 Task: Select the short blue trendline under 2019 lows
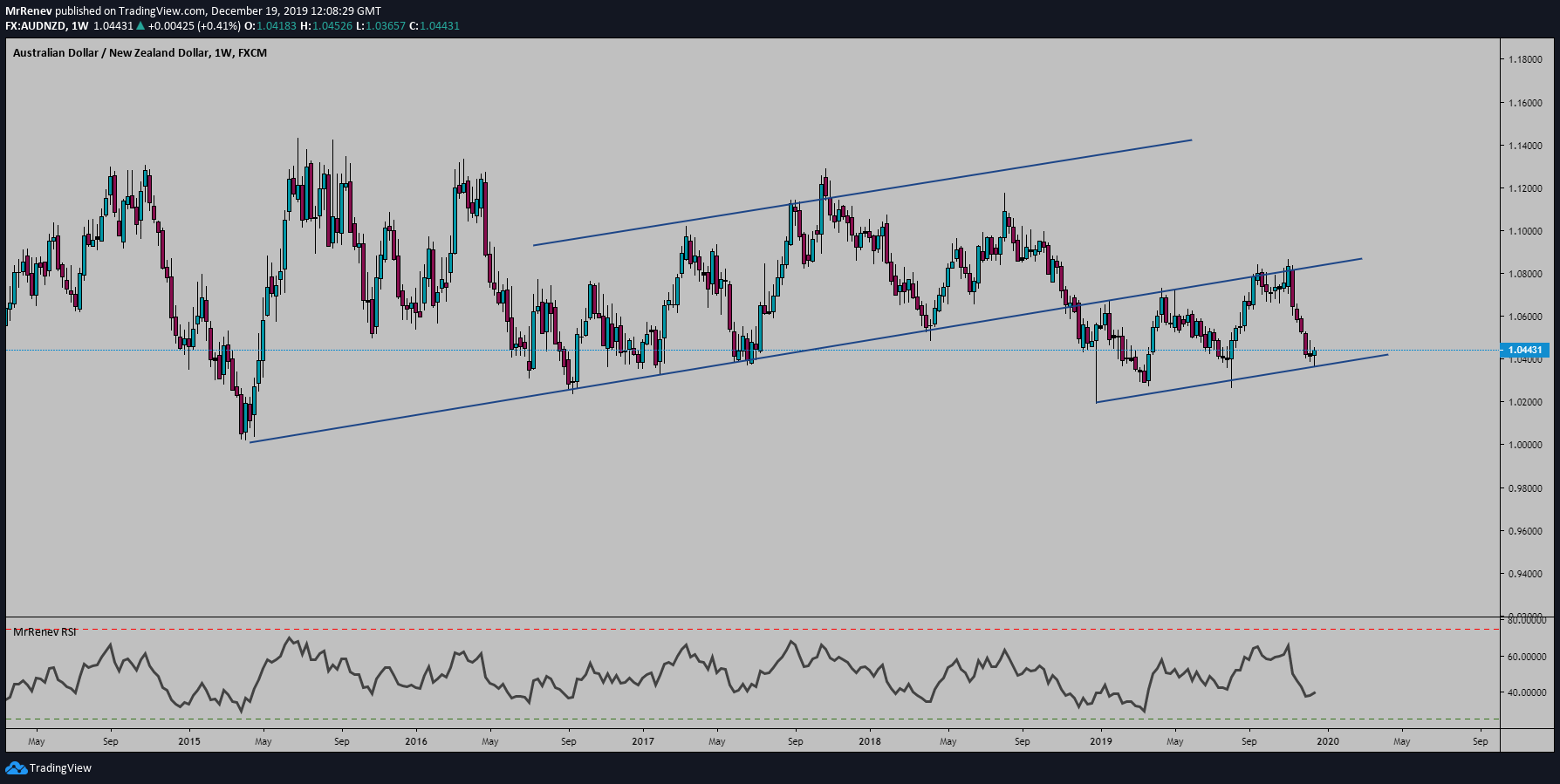point(1242,378)
